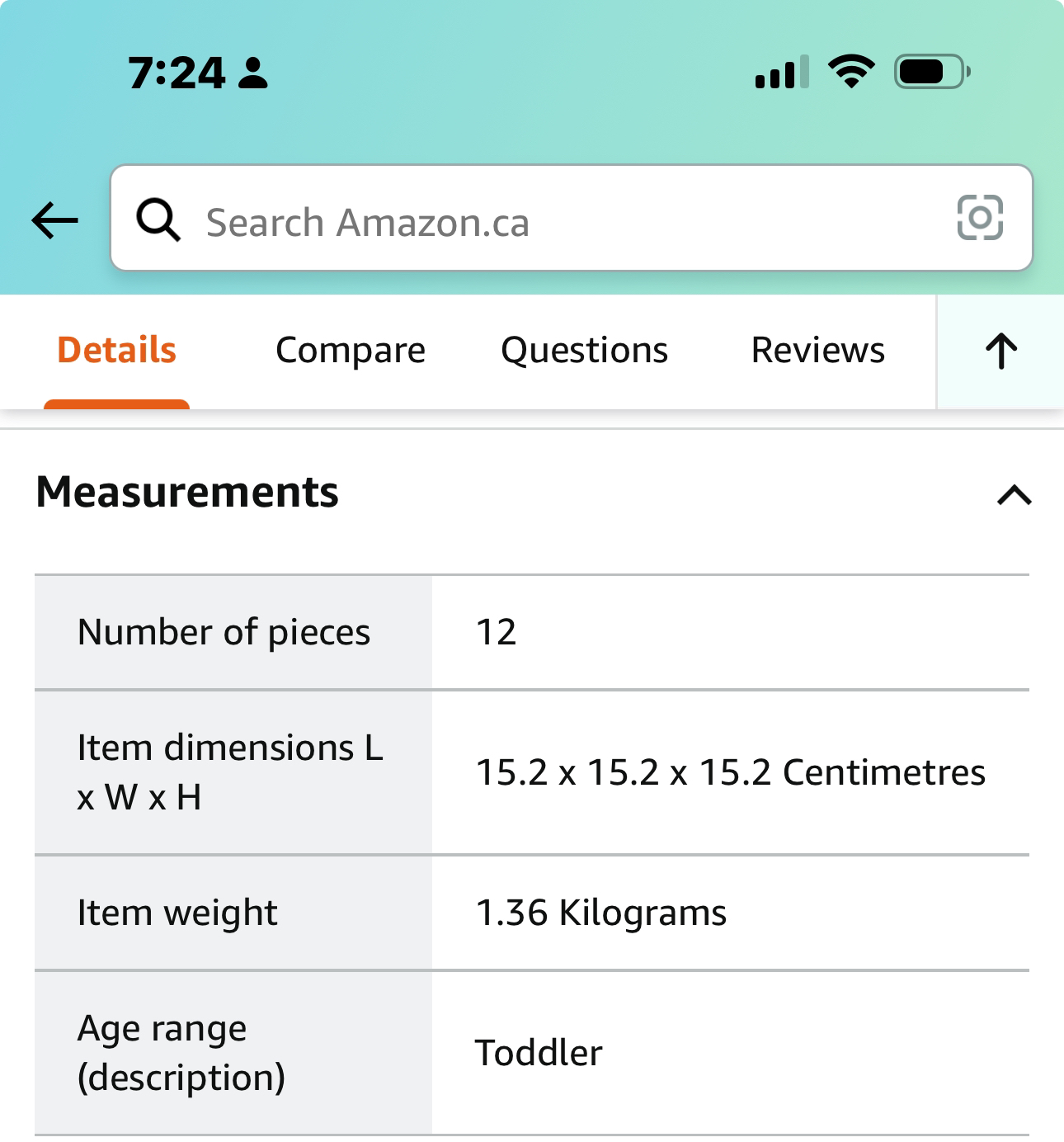Screen dimensions: 1064x1142
Task: Switch to the Compare tab
Action: click(351, 351)
